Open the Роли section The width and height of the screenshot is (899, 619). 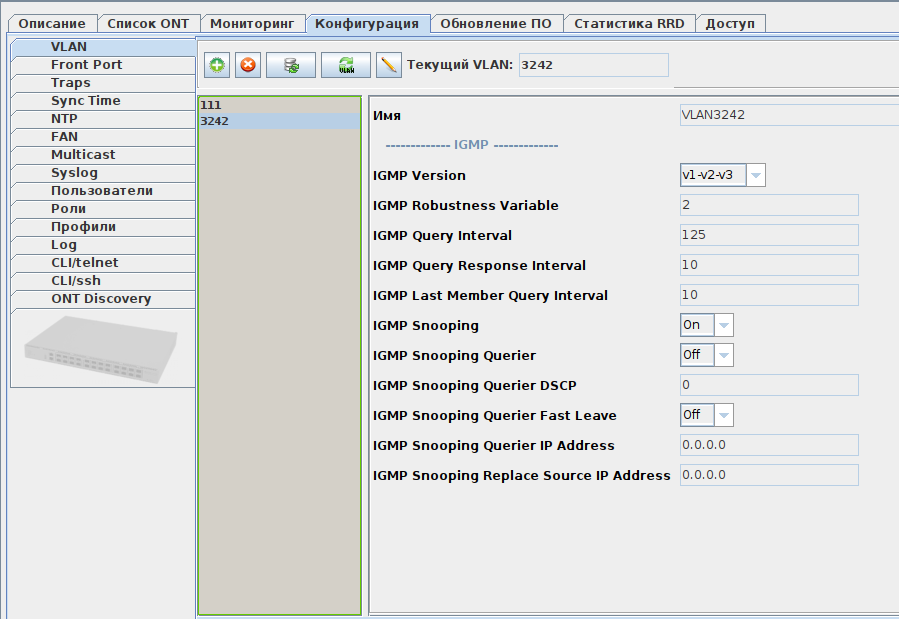[103, 209]
